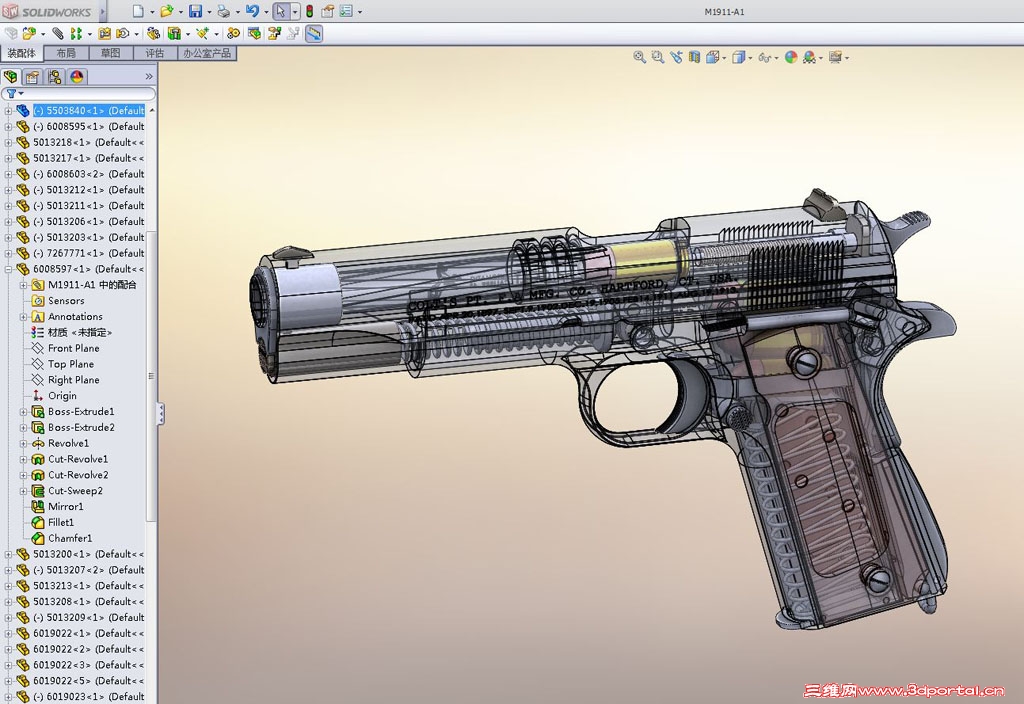Viewport: 1024px width, 704px height.
Task: Click the Insert Components icon
Action: [x=29, y=33]
